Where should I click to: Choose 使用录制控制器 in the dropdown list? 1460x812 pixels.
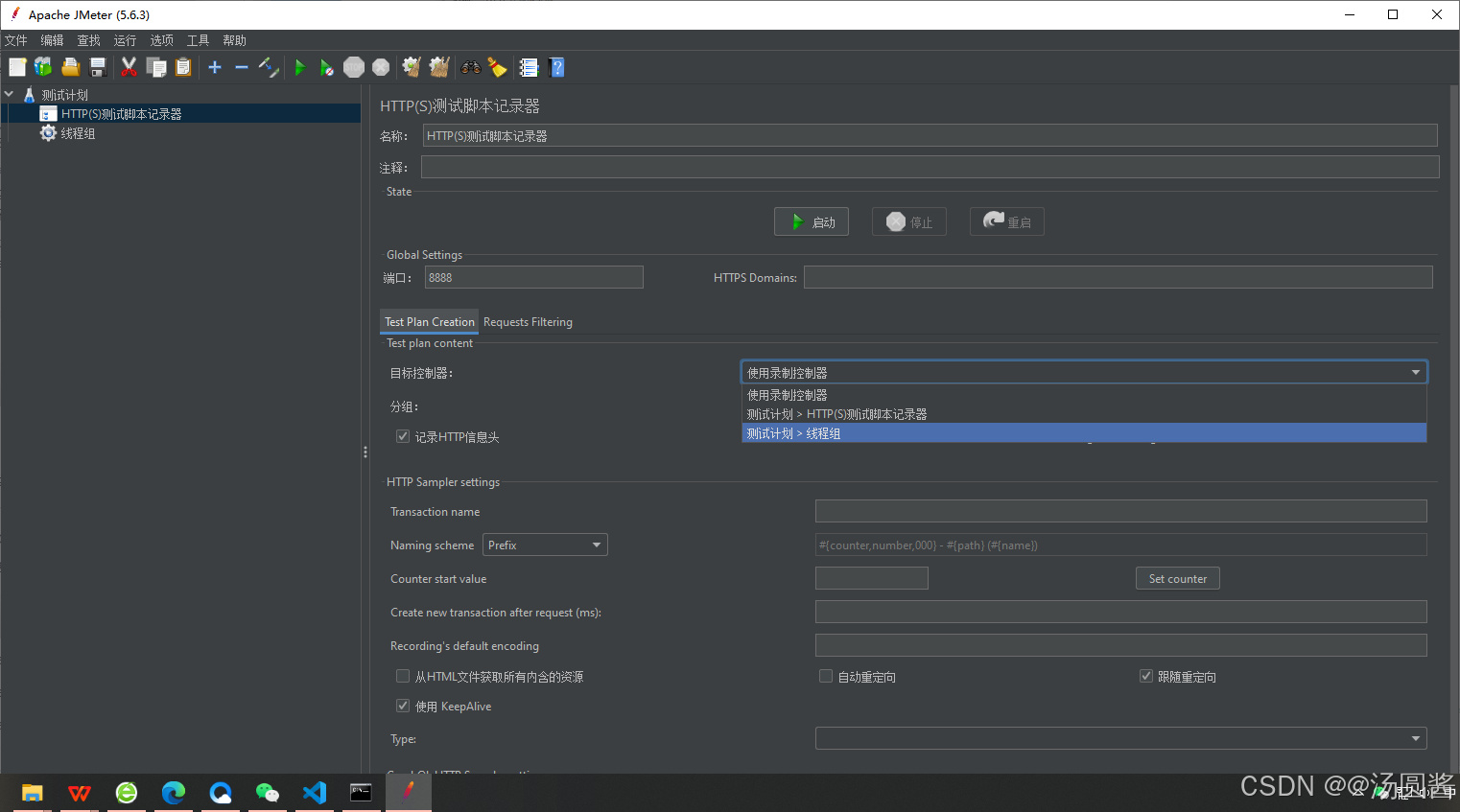coord(1084,395)
